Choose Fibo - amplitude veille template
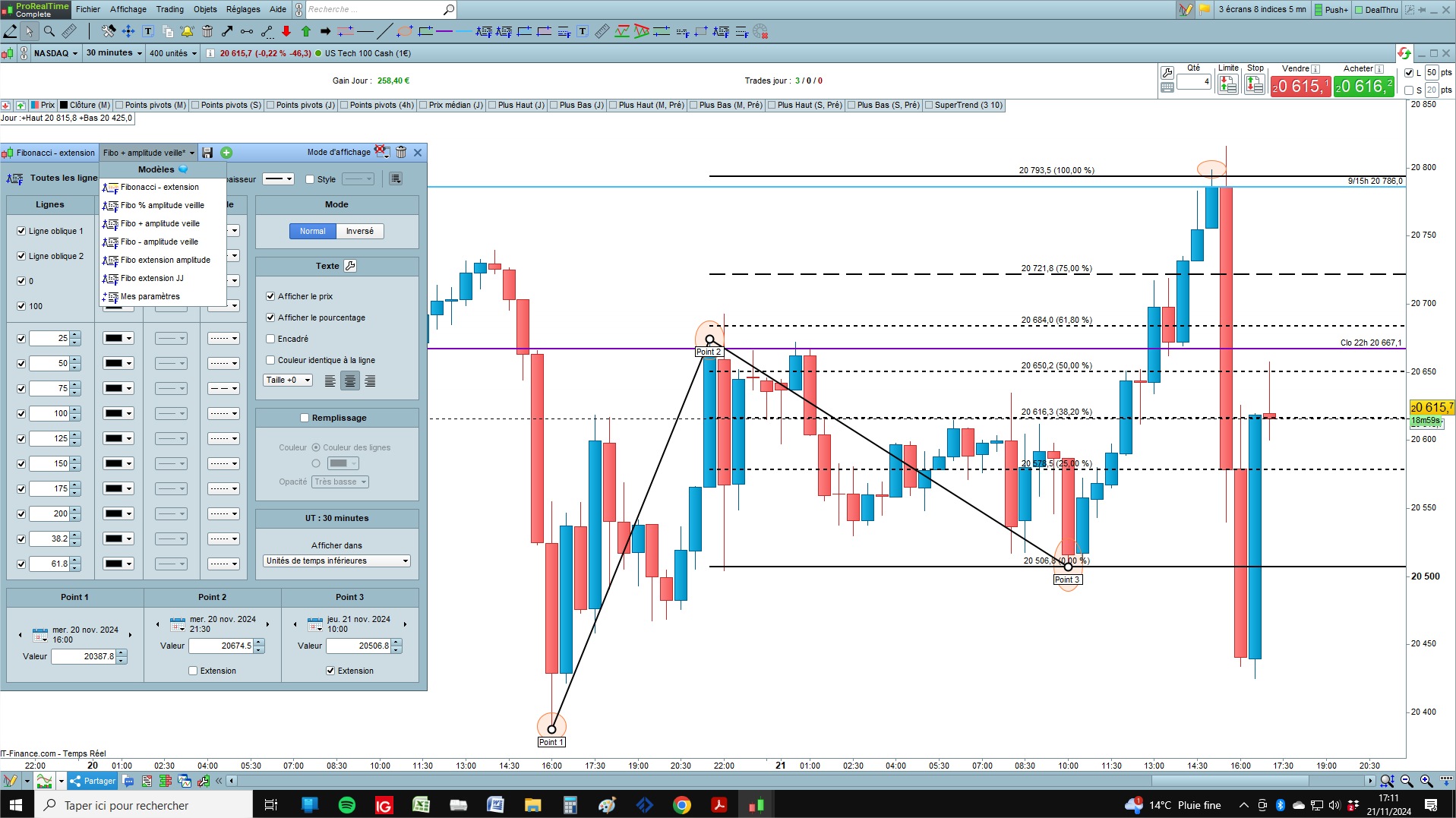The image size is (1456, 818). (163, 242)
